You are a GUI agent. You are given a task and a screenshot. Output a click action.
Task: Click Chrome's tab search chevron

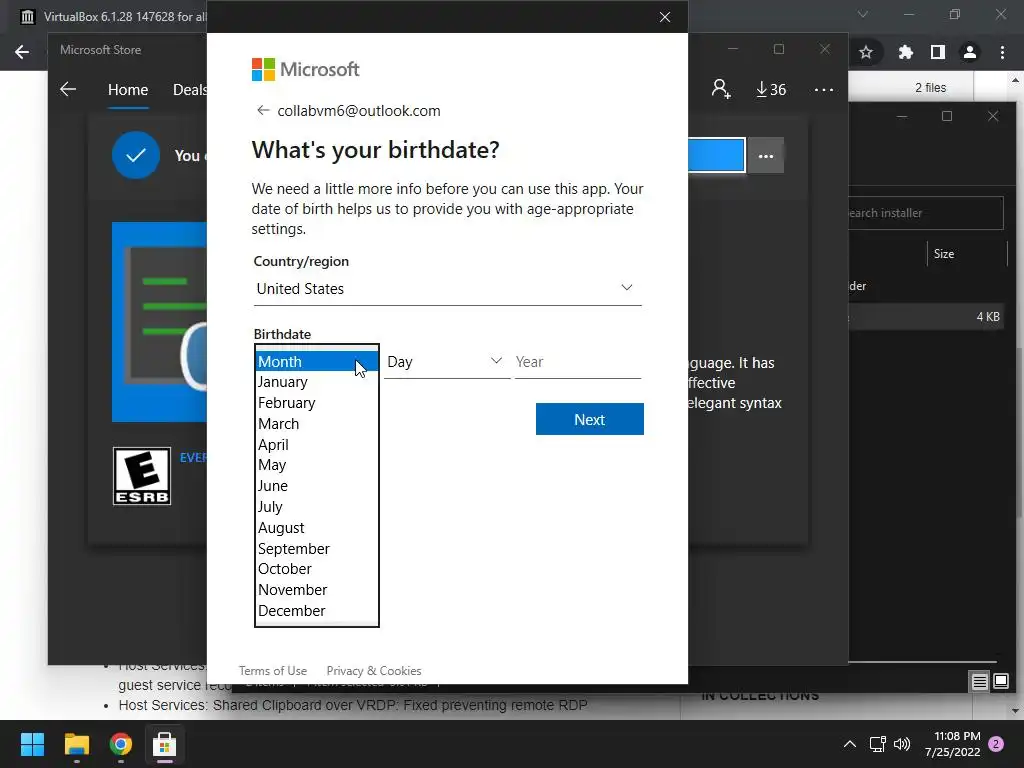pos(863,14)
